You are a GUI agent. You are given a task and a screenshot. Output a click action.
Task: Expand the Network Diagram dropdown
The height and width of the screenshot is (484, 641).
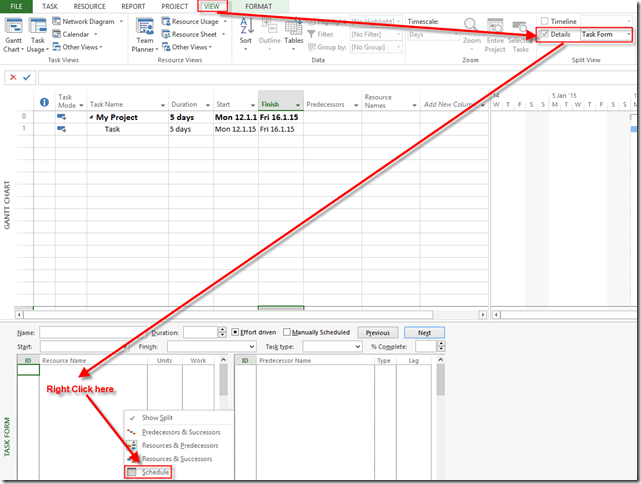[x=120, y=20]
